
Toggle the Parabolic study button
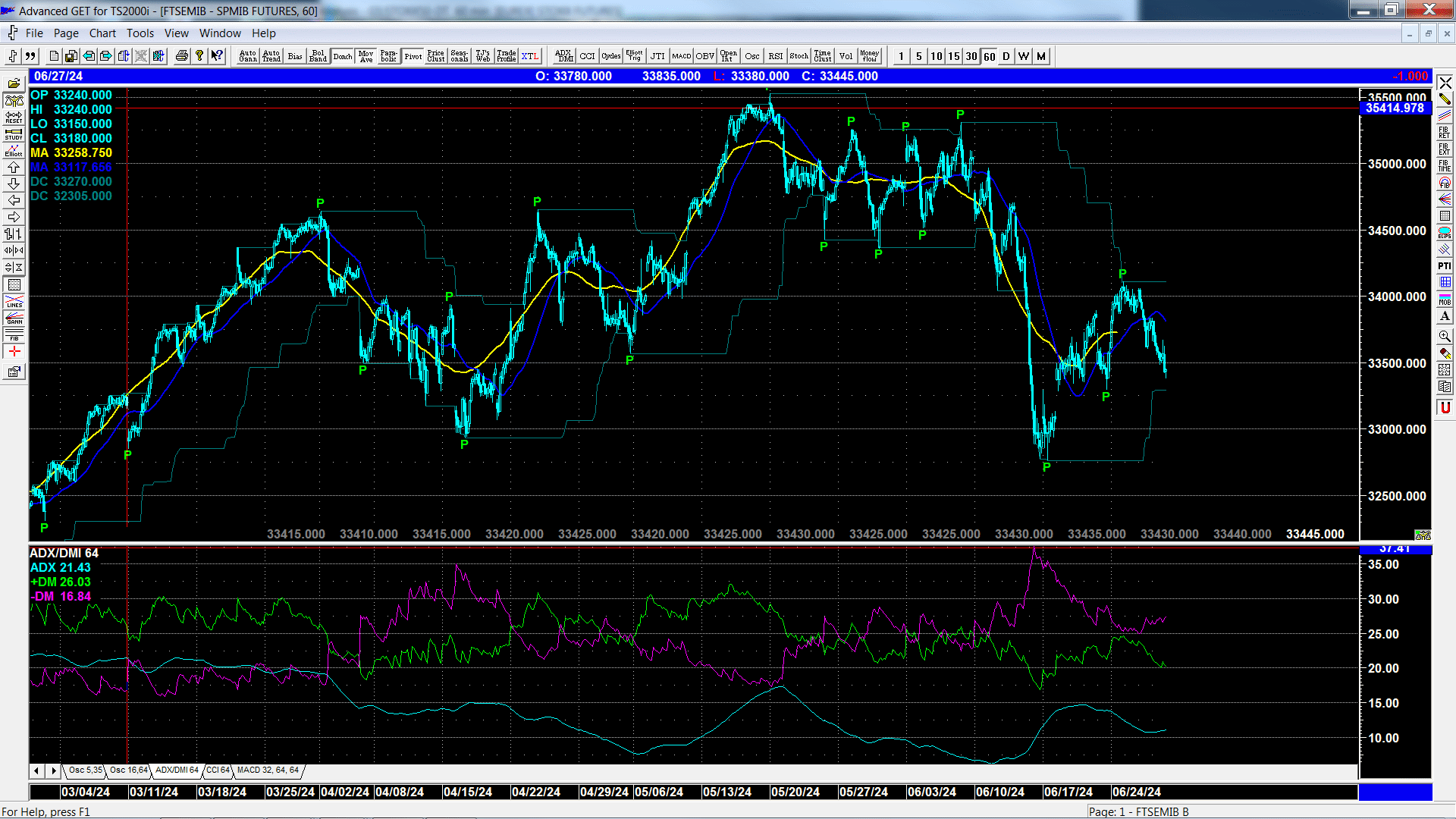pos(389,56)
